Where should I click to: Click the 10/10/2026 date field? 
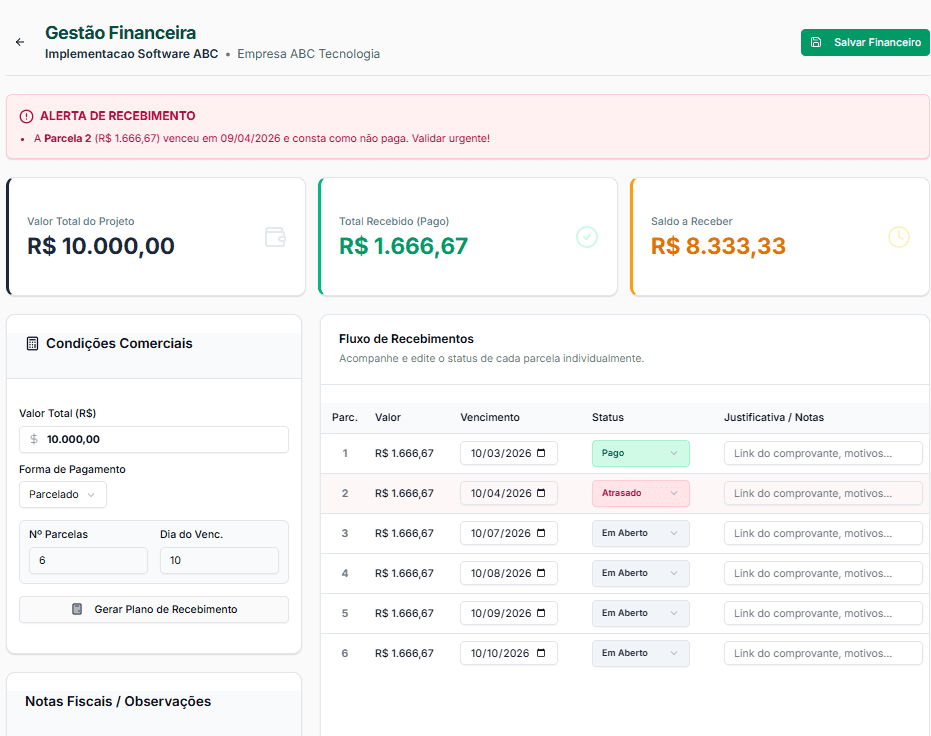(509, 653)
